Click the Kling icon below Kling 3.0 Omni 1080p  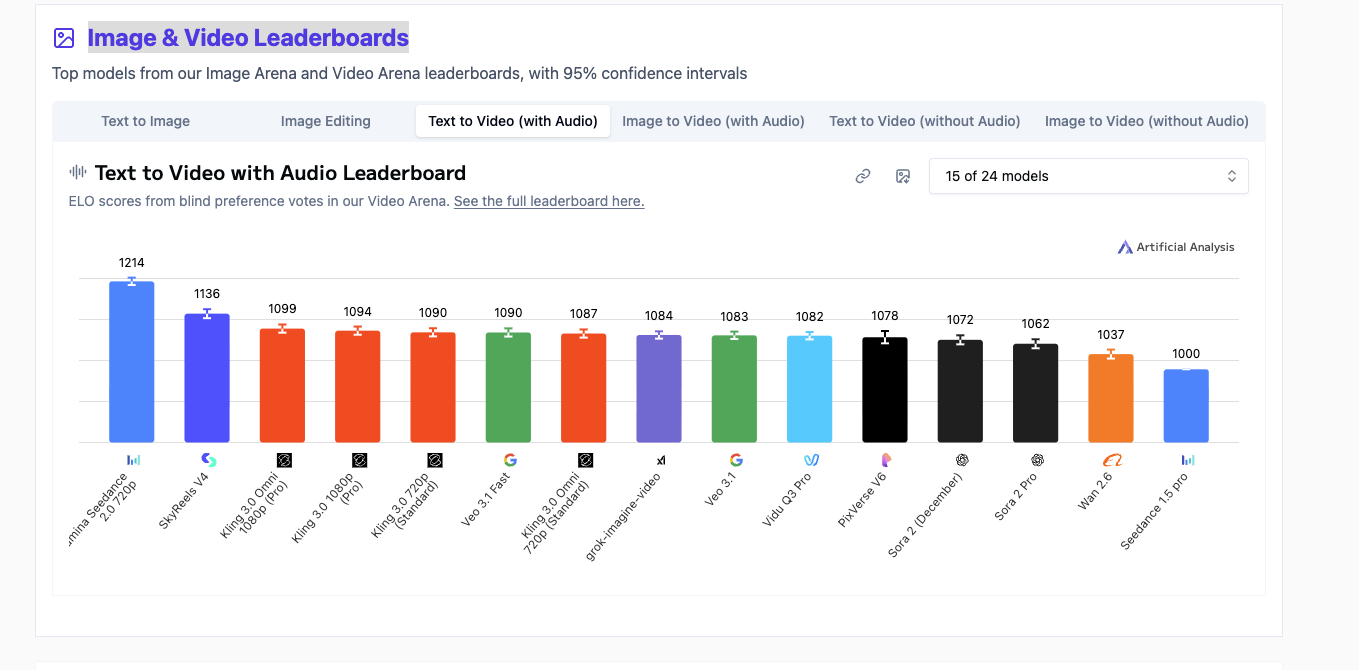(282, 459)
